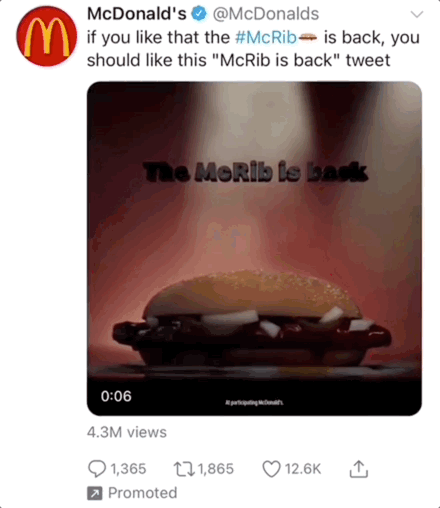
Task: Click the 12.6K likes count
Action: click(303, 469)
